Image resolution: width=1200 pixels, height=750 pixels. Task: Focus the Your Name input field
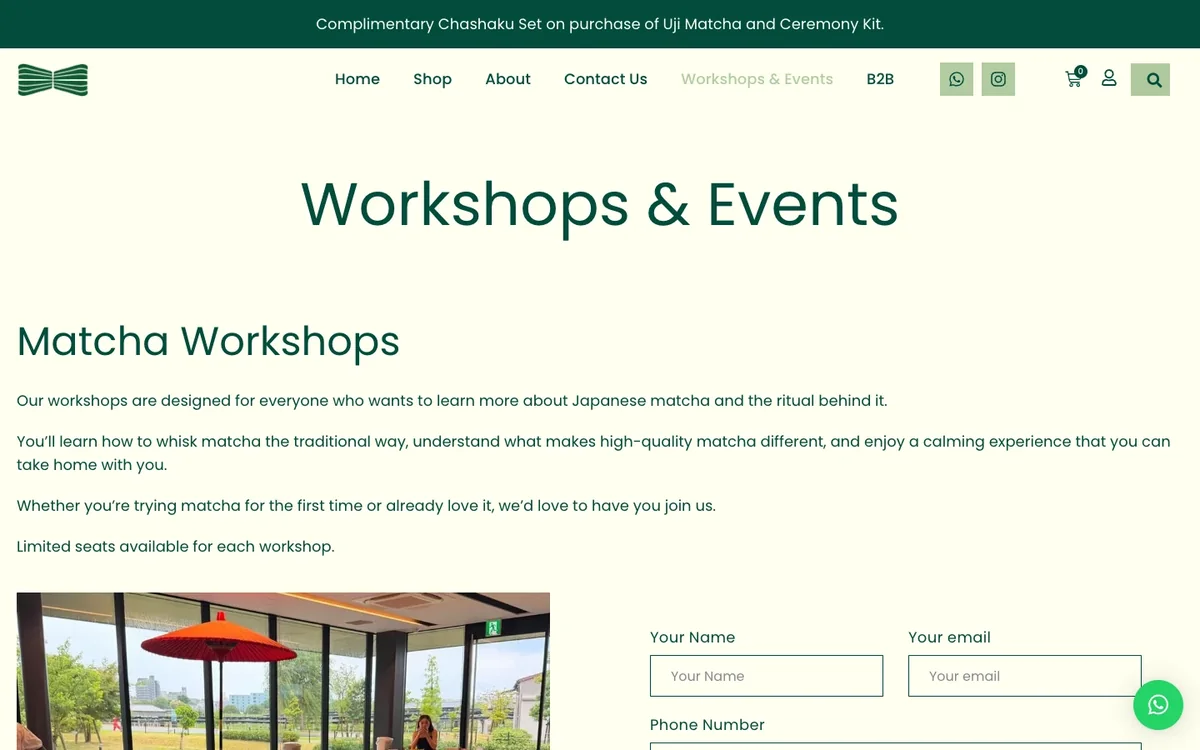click(x=766, y=676)
